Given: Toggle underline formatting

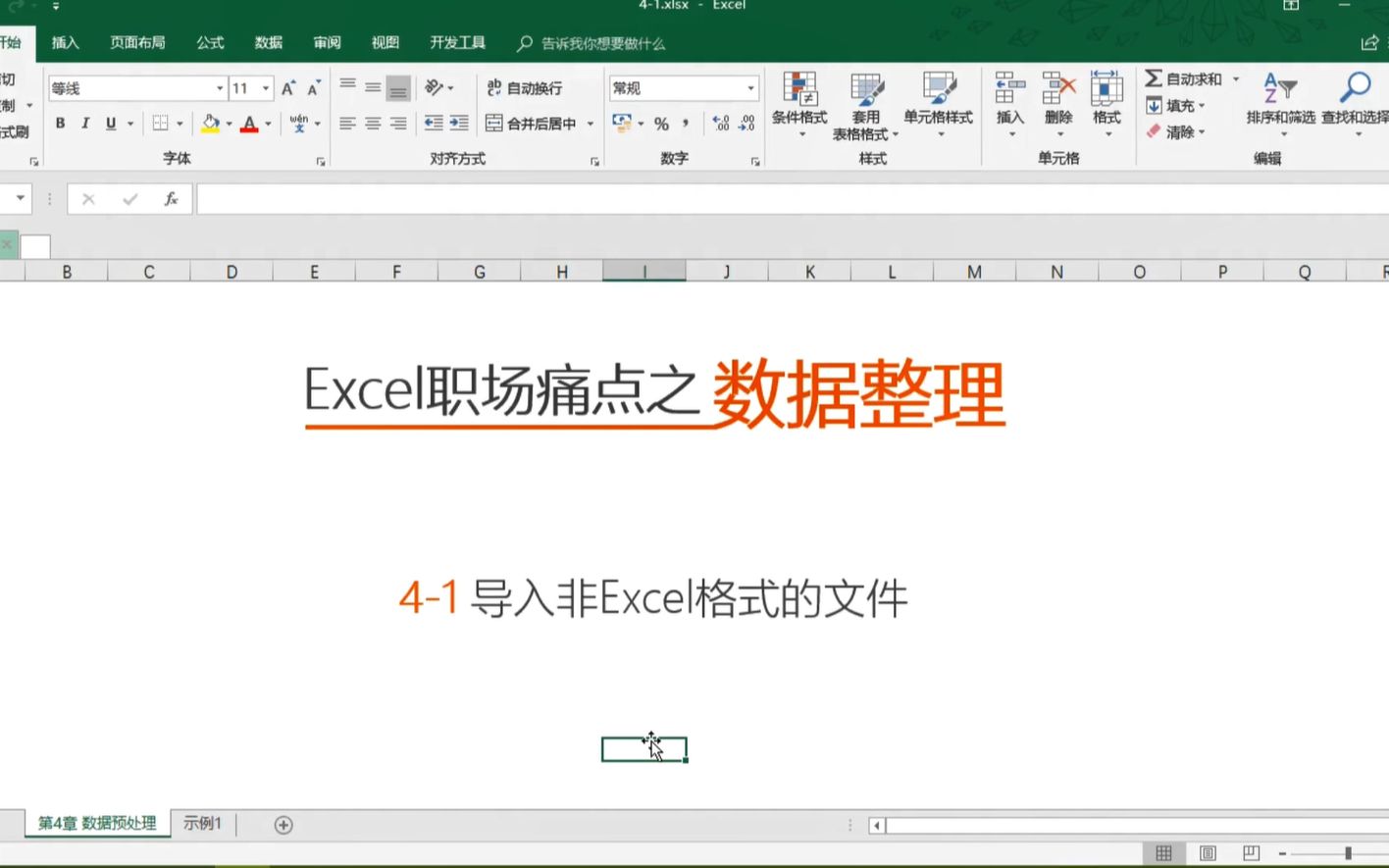Looking at the screenshot, I should tap(111, 124).
